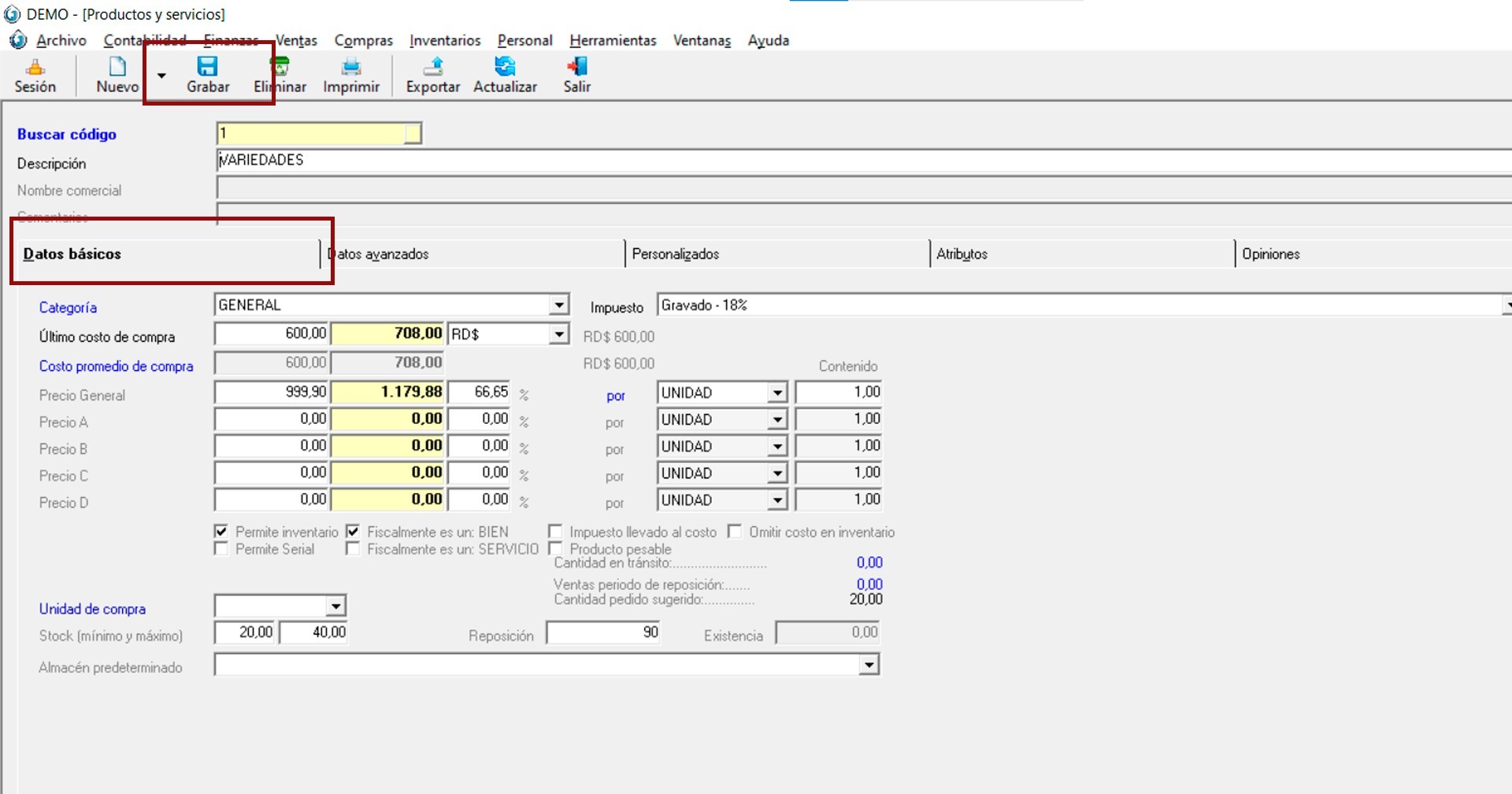Uncheck the Permite inventario checkbox
Viewport: 1512px width, 794px height.
[221, 532]
